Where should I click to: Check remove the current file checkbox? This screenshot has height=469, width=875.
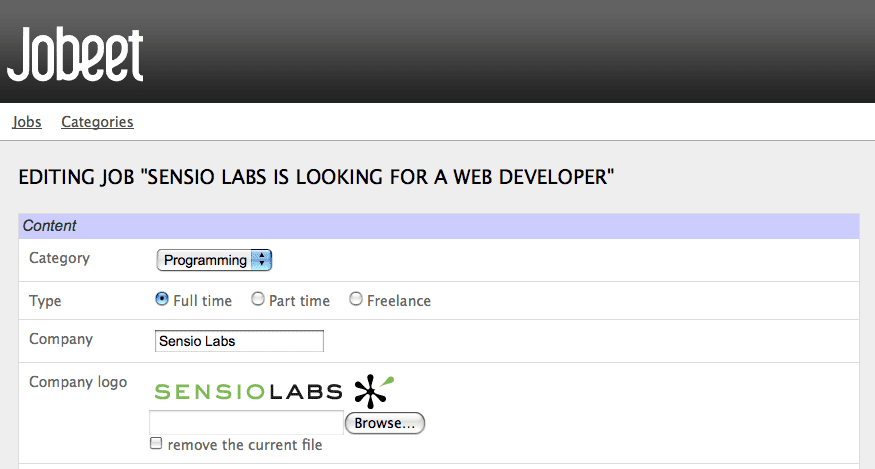click(156, 443)
